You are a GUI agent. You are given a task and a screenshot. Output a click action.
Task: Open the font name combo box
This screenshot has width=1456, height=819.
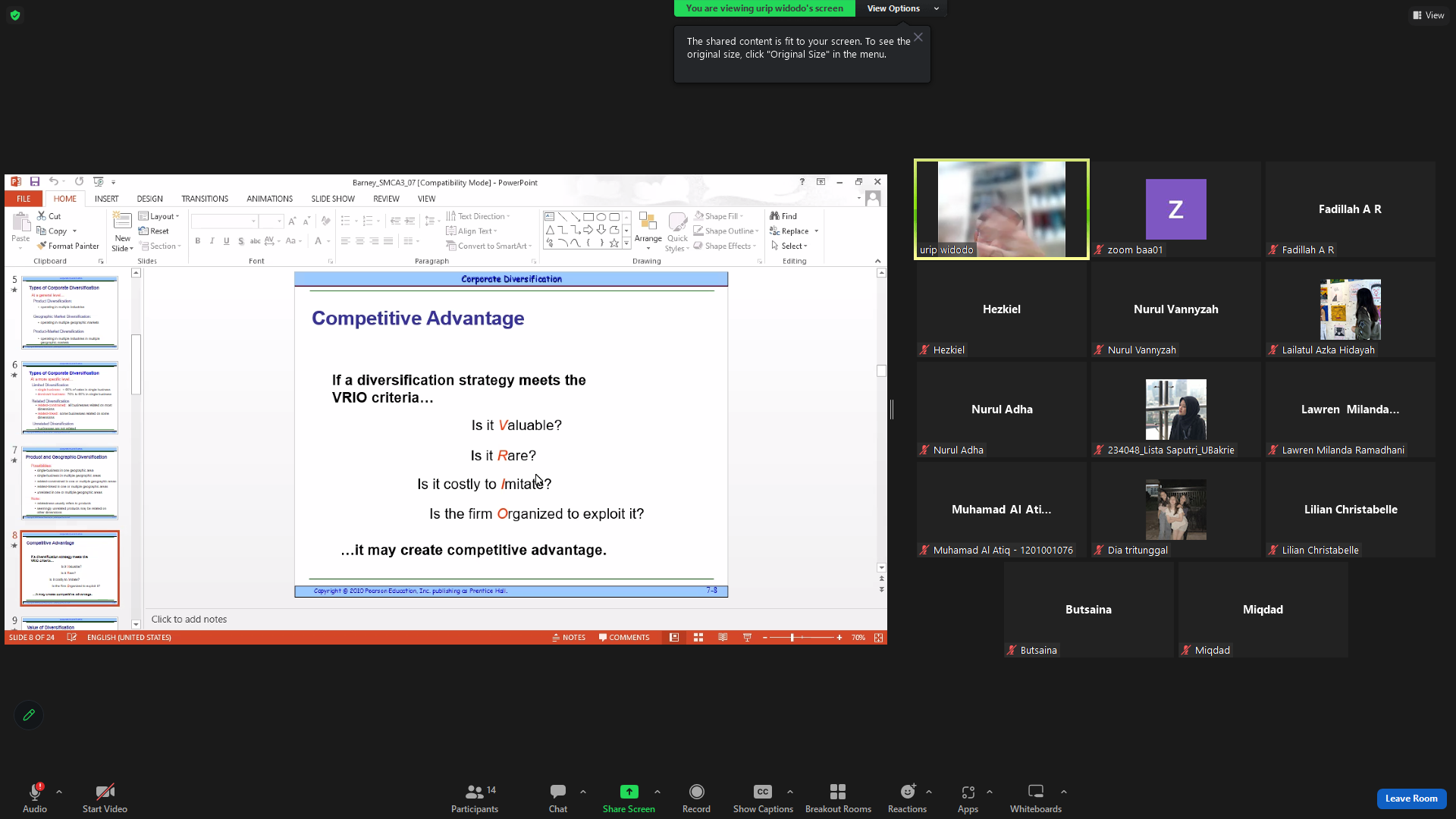pyautogui.click(x=224, y=221)
